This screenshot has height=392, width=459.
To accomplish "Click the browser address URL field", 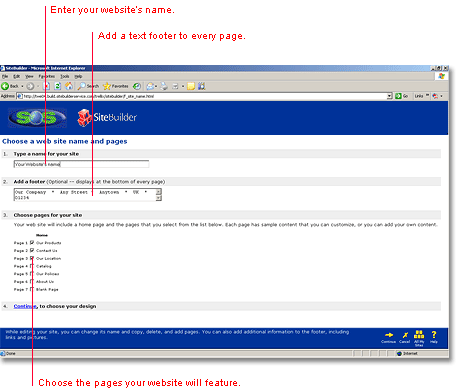I will coord(205,96).
